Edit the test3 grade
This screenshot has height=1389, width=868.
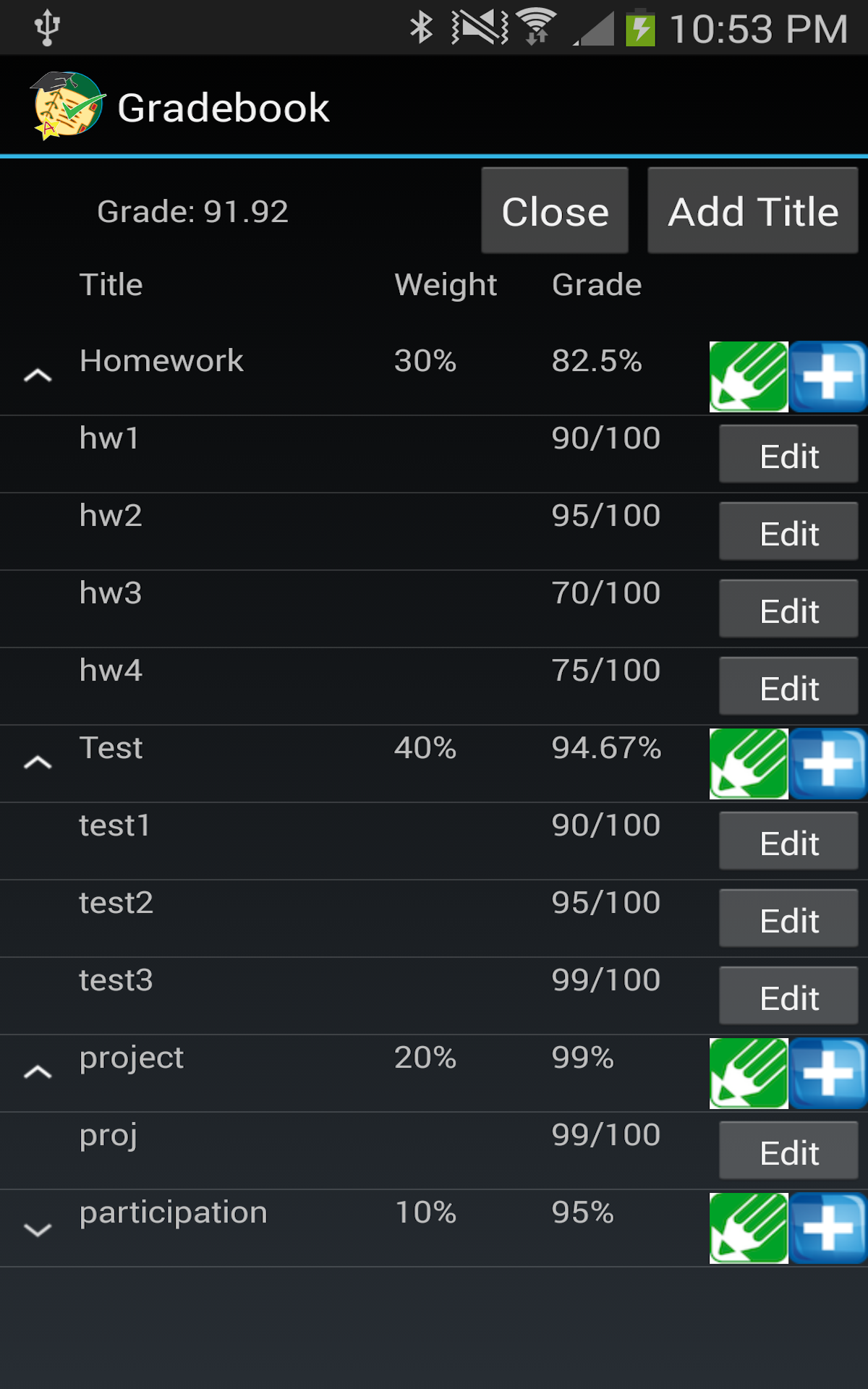point(788,995)
